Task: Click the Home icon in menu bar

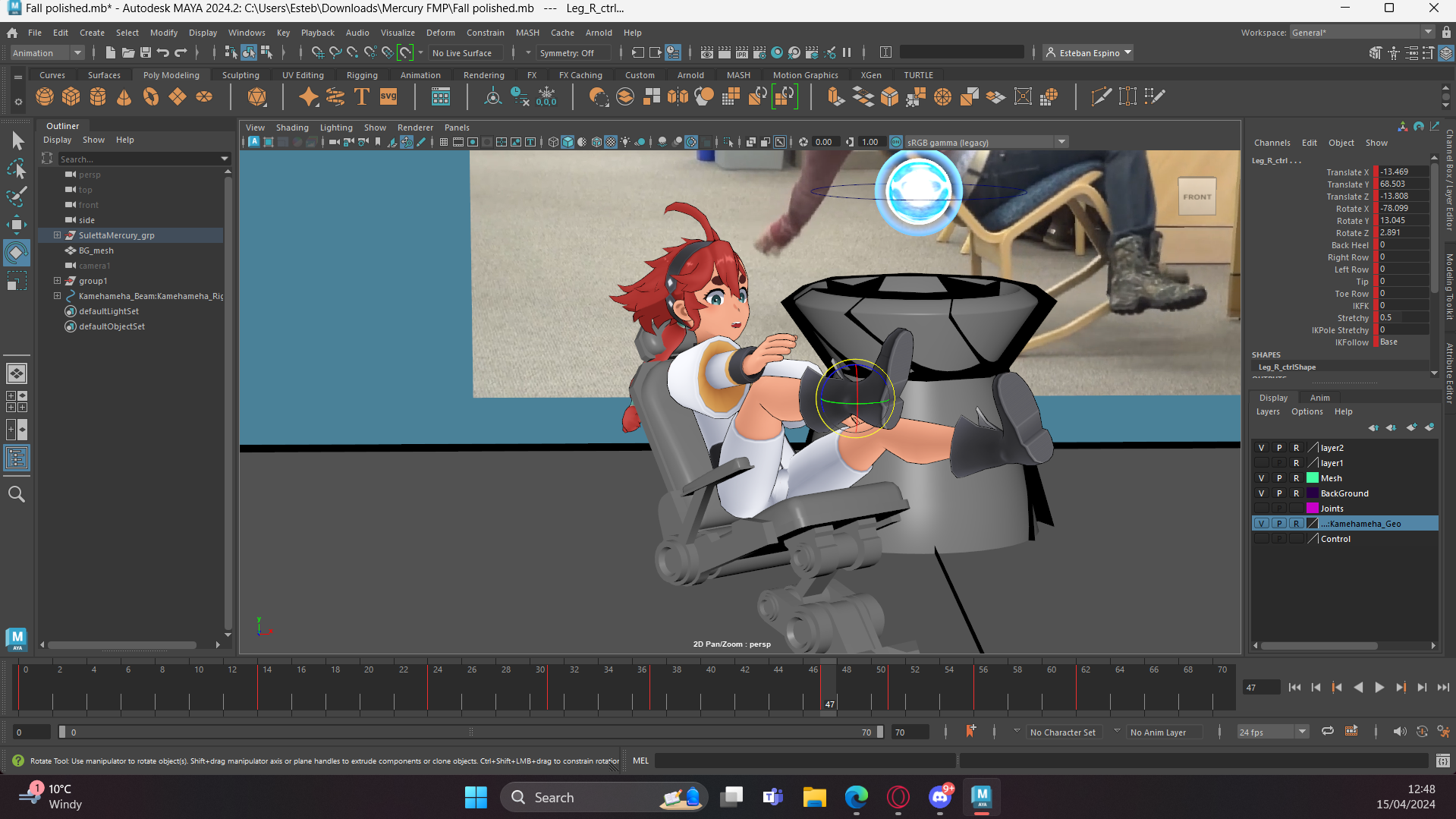Action: pyautogui.click(x=12, y=33)
